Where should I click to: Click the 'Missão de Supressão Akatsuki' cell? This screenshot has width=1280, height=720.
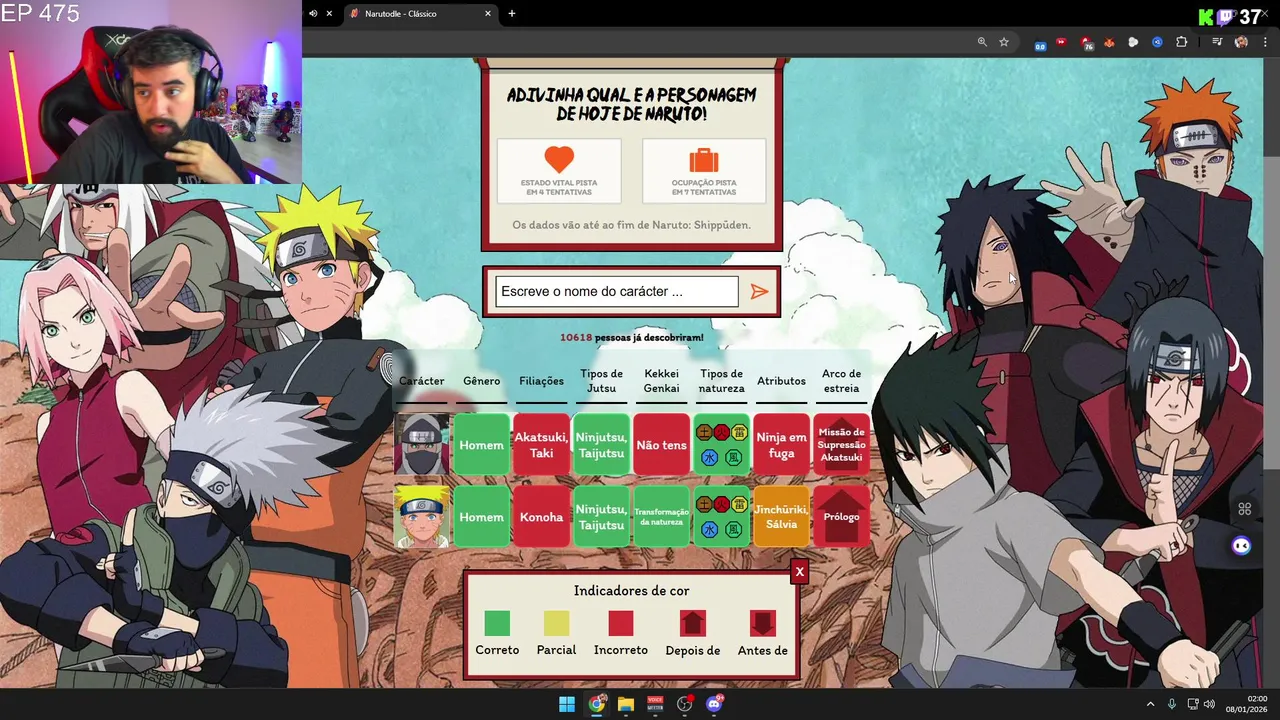[841, 445]
